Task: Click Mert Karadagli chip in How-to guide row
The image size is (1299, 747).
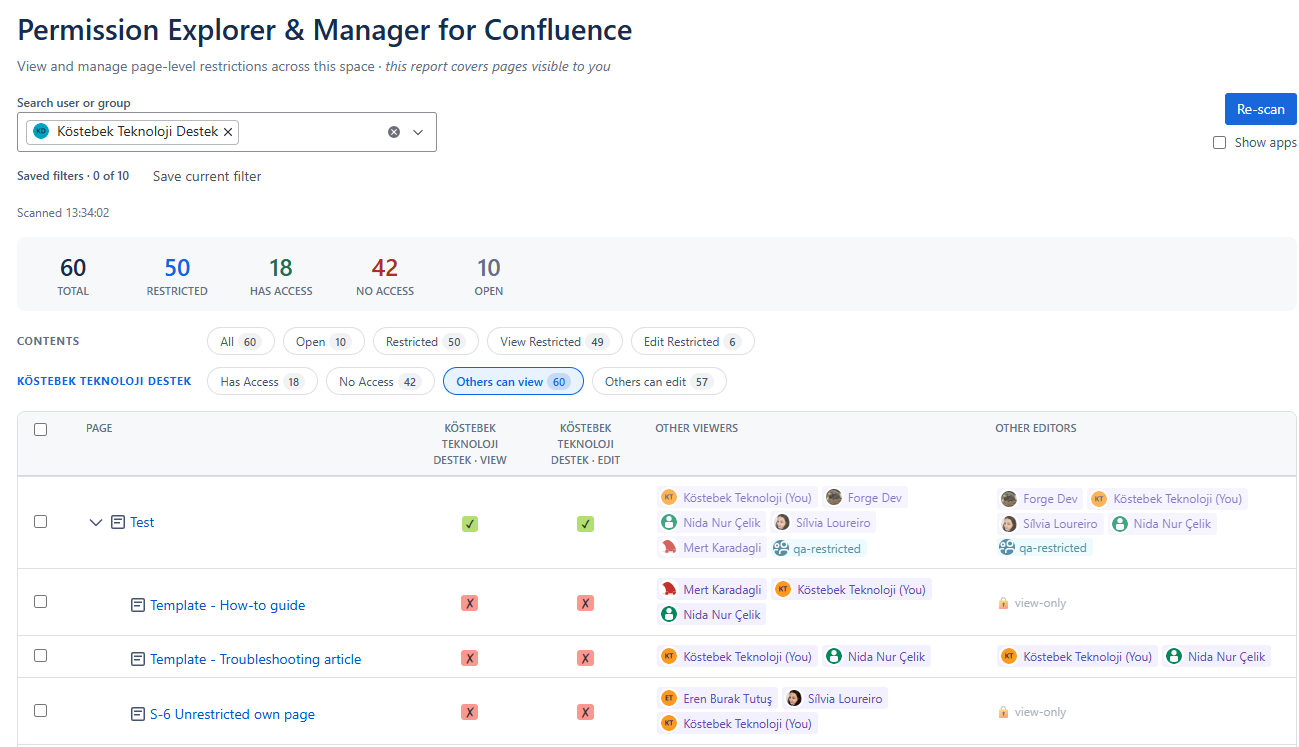Action: click(x=711, y=589)
